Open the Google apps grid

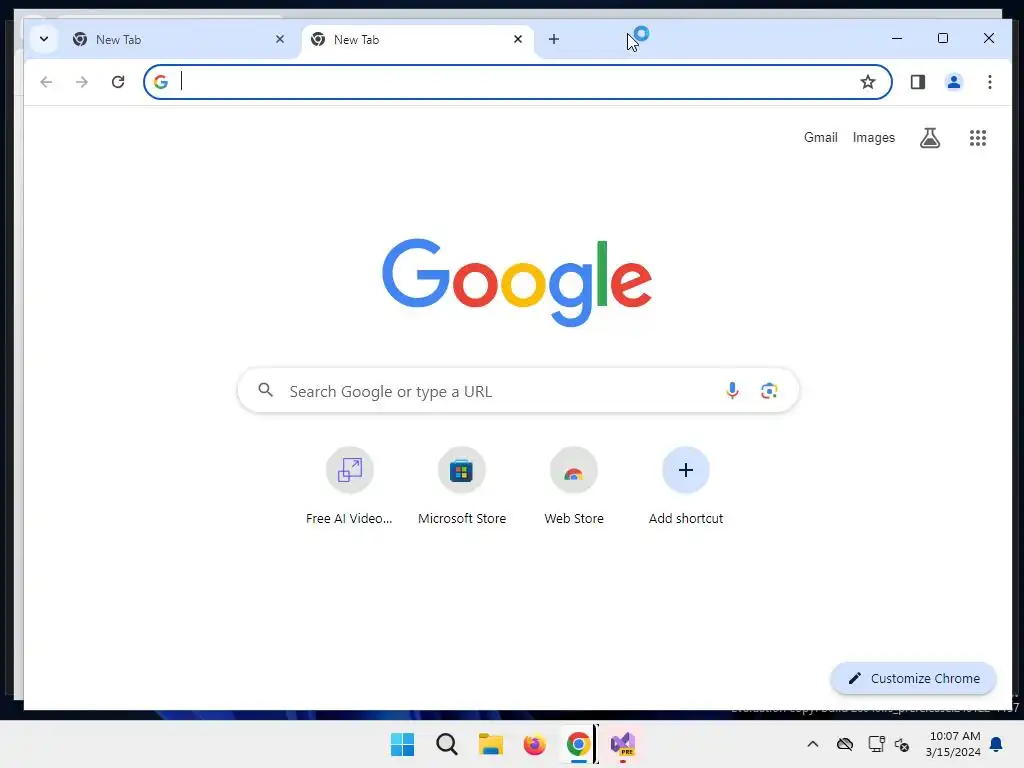(x=978, y=138)
